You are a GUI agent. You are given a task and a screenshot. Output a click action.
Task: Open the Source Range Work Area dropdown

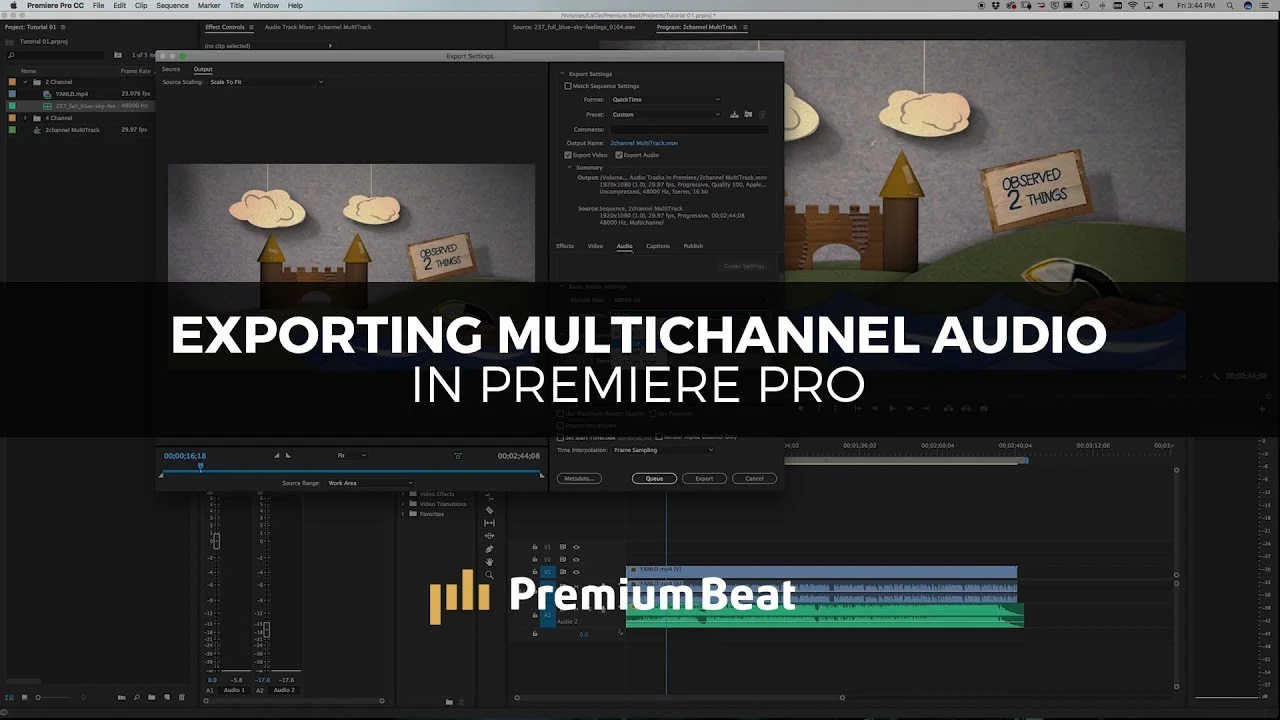point(369,483)
